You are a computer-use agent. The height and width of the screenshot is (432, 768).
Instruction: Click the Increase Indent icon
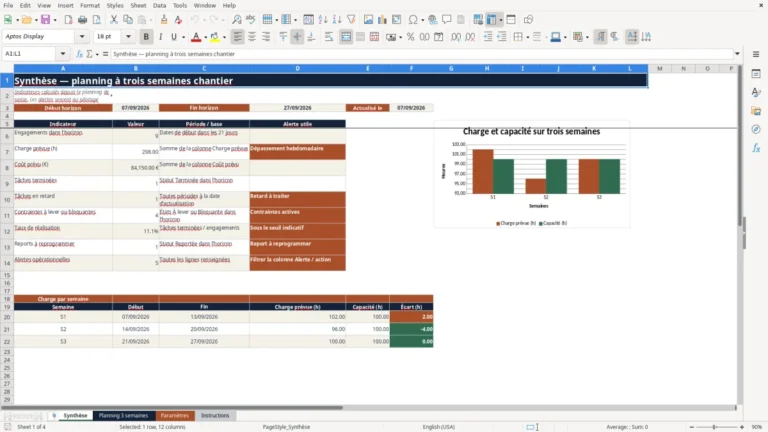[x=488, y=37]
